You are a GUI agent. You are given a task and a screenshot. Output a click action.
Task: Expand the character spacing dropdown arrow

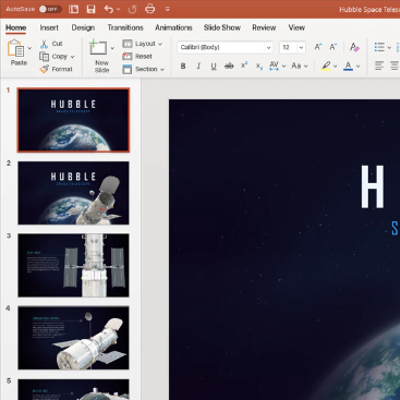coord(284,66)
